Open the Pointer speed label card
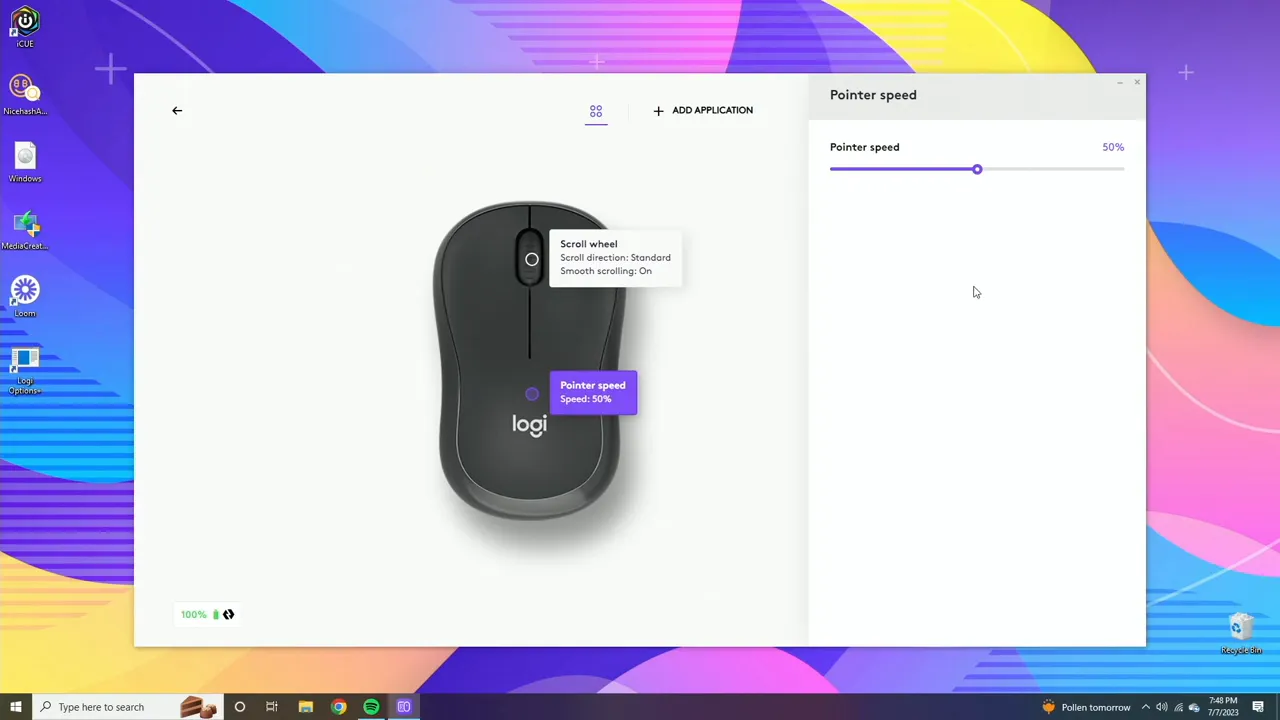This screenshot has height=720, width=1280. 593,392
